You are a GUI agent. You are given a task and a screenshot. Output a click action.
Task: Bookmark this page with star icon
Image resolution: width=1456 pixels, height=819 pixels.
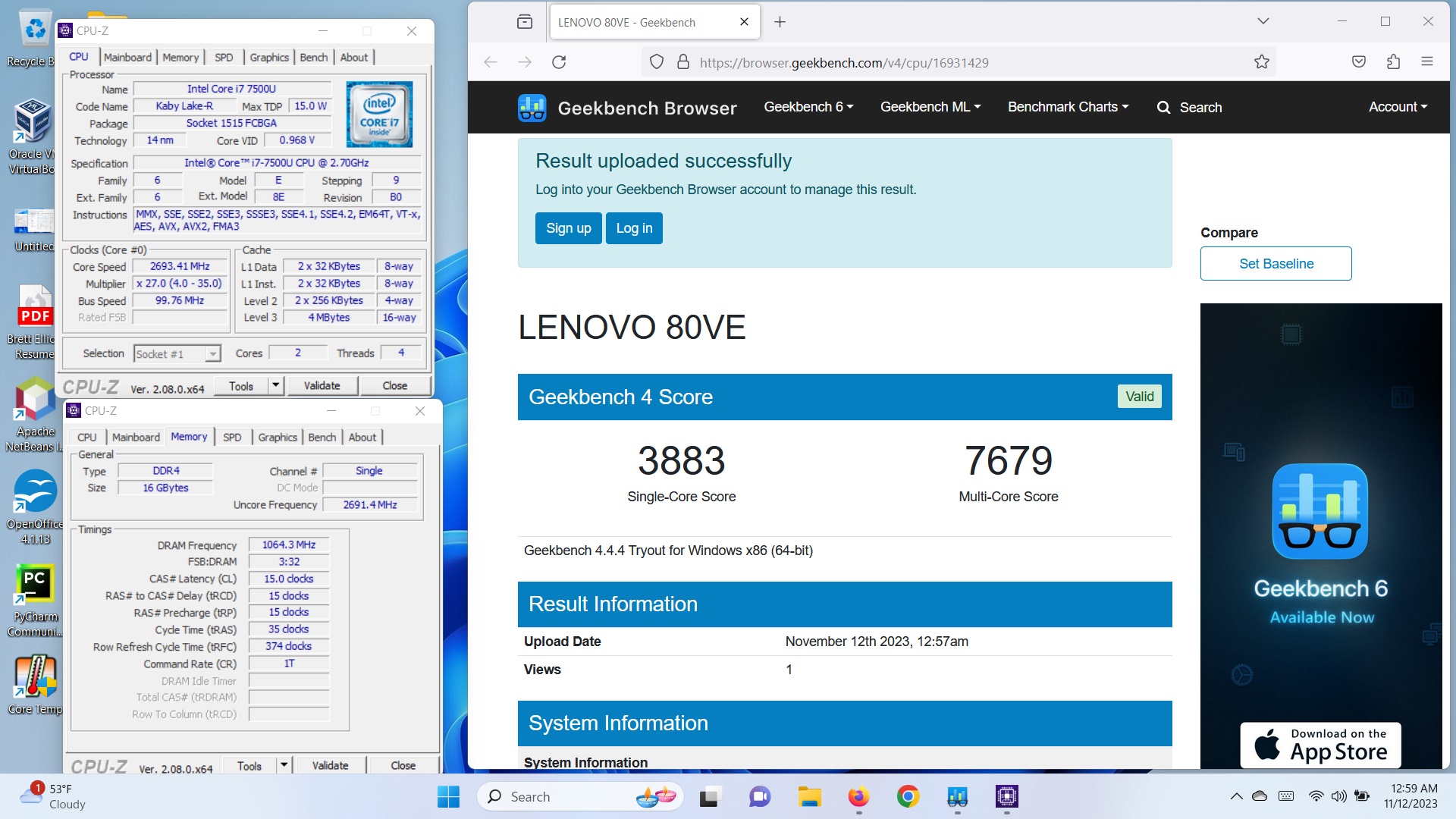pyautogui.click(x=1262, y=62)
